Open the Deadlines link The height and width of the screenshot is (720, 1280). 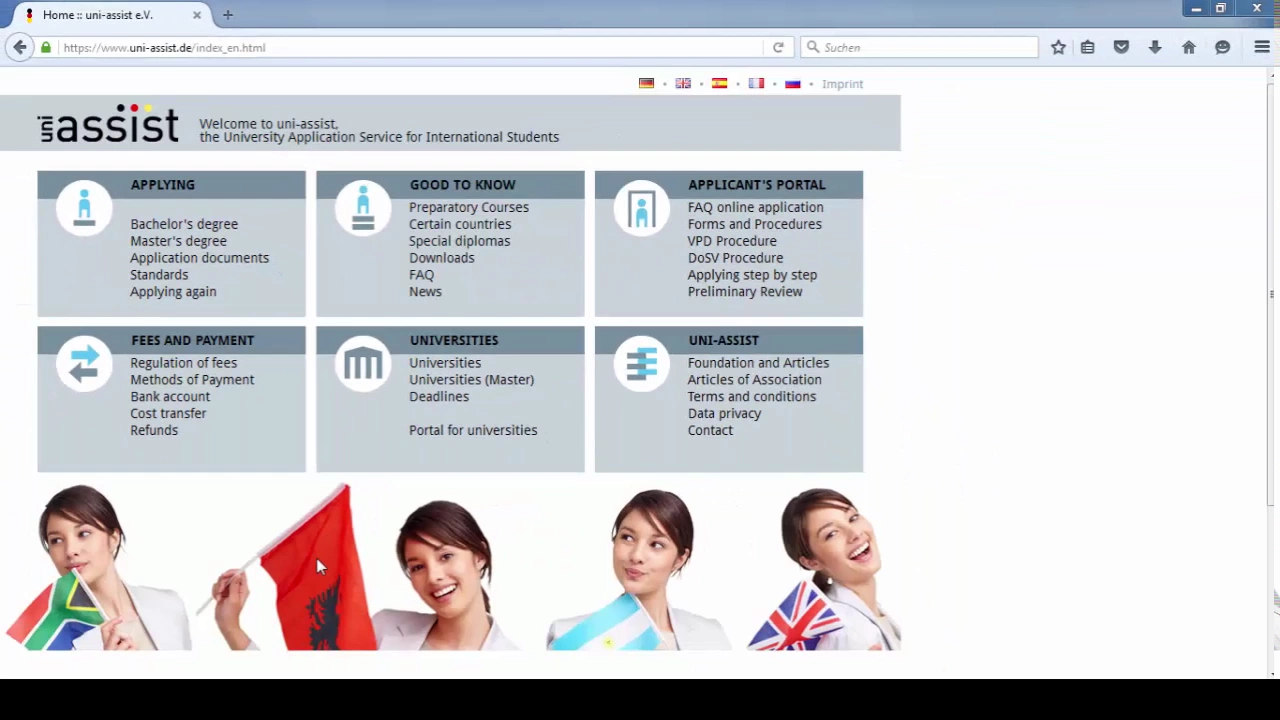(439, 397)
